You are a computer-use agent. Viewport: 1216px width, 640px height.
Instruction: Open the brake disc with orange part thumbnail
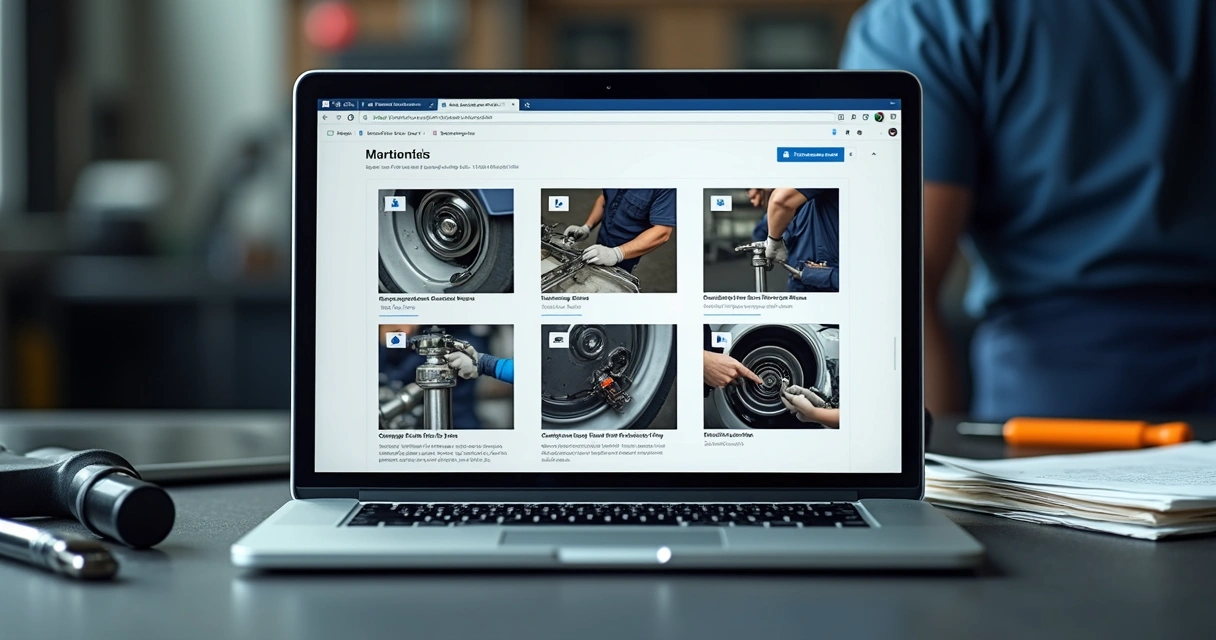(x=608, y=377)
